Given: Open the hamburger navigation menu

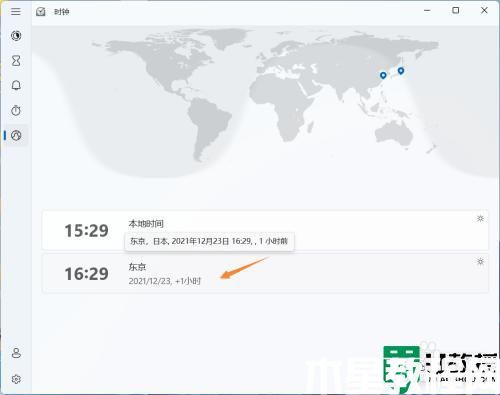Looking at the screenshot, I should coord(16,11).
